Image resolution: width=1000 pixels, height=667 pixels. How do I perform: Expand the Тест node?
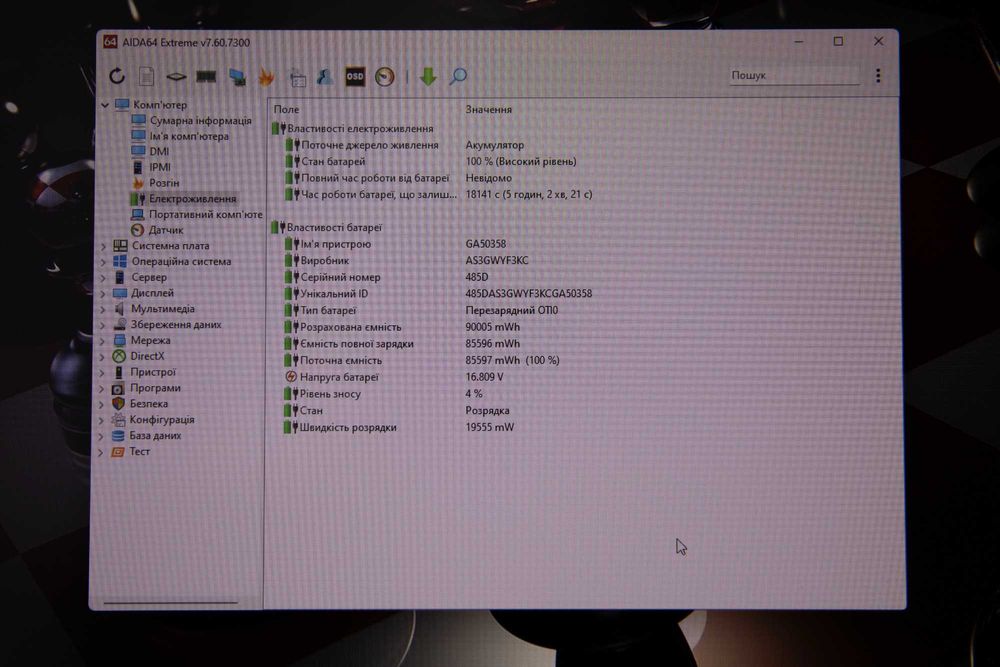coord(101,452)
